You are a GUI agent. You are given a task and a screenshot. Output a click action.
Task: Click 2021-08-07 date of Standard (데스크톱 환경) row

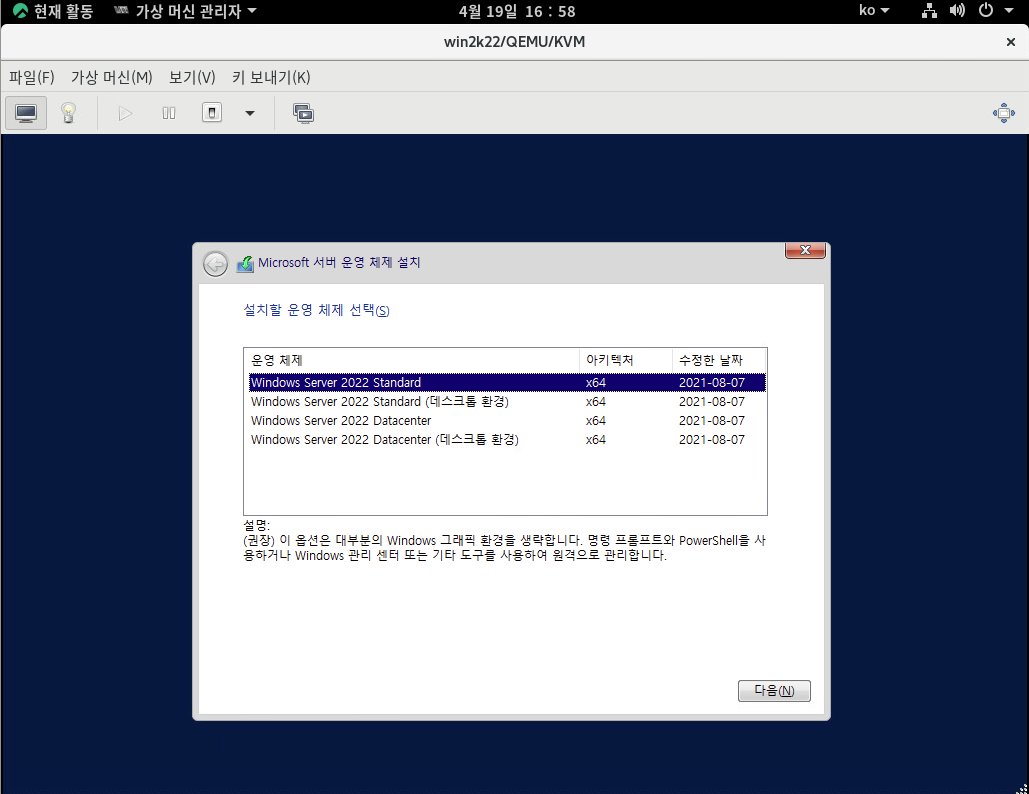712,402
